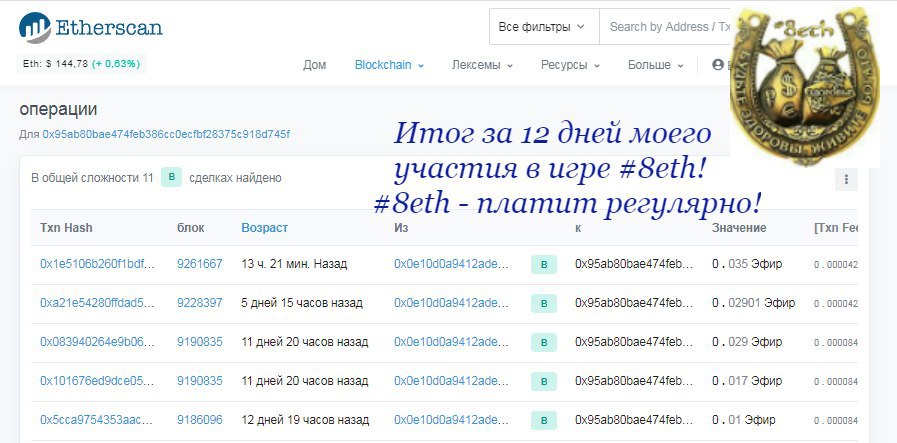This screenshot has width=897, height=443.
Task: Click the Из column header
Action: [400, 228]
